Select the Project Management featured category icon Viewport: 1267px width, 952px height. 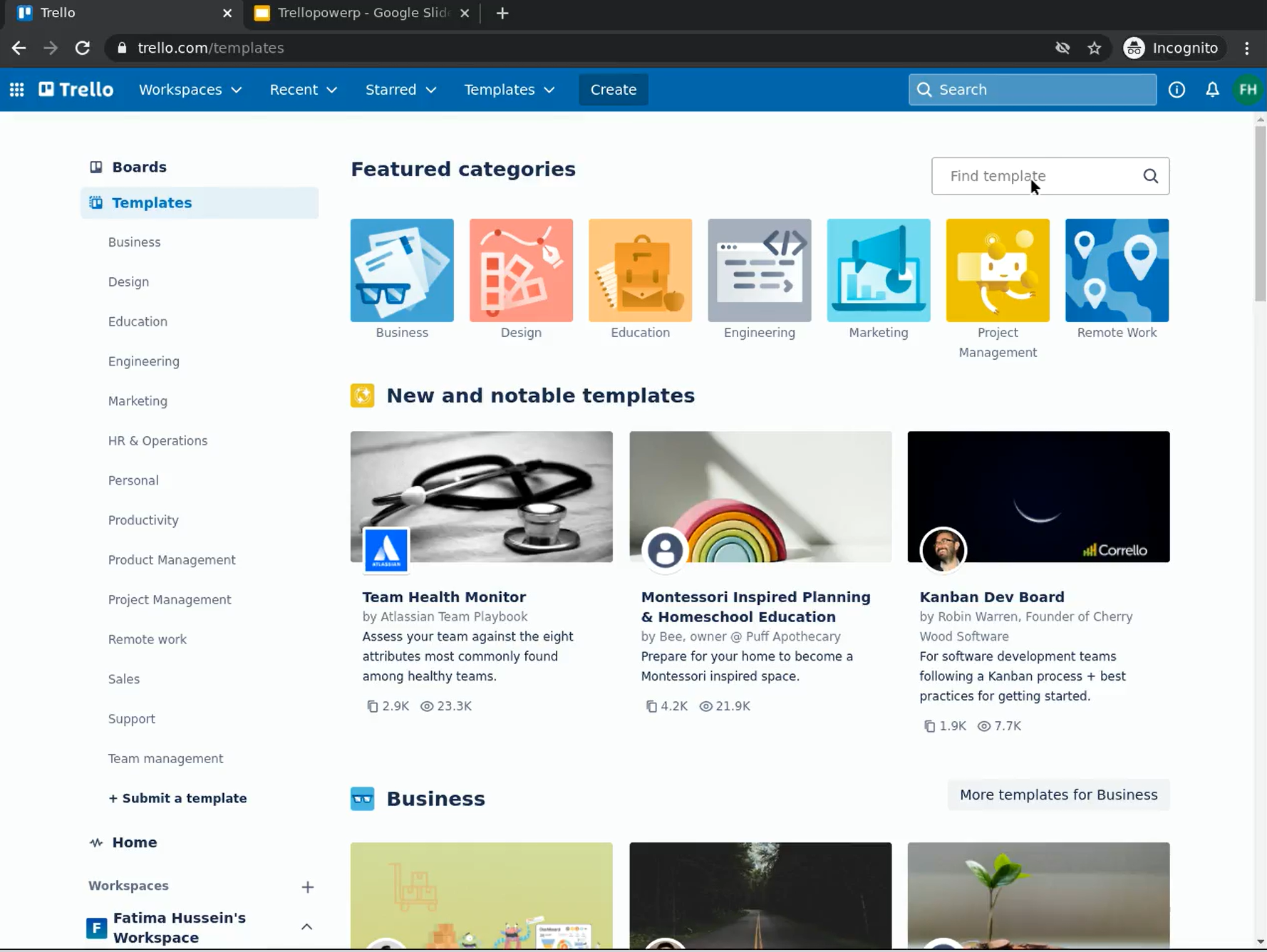pos(998,270)
